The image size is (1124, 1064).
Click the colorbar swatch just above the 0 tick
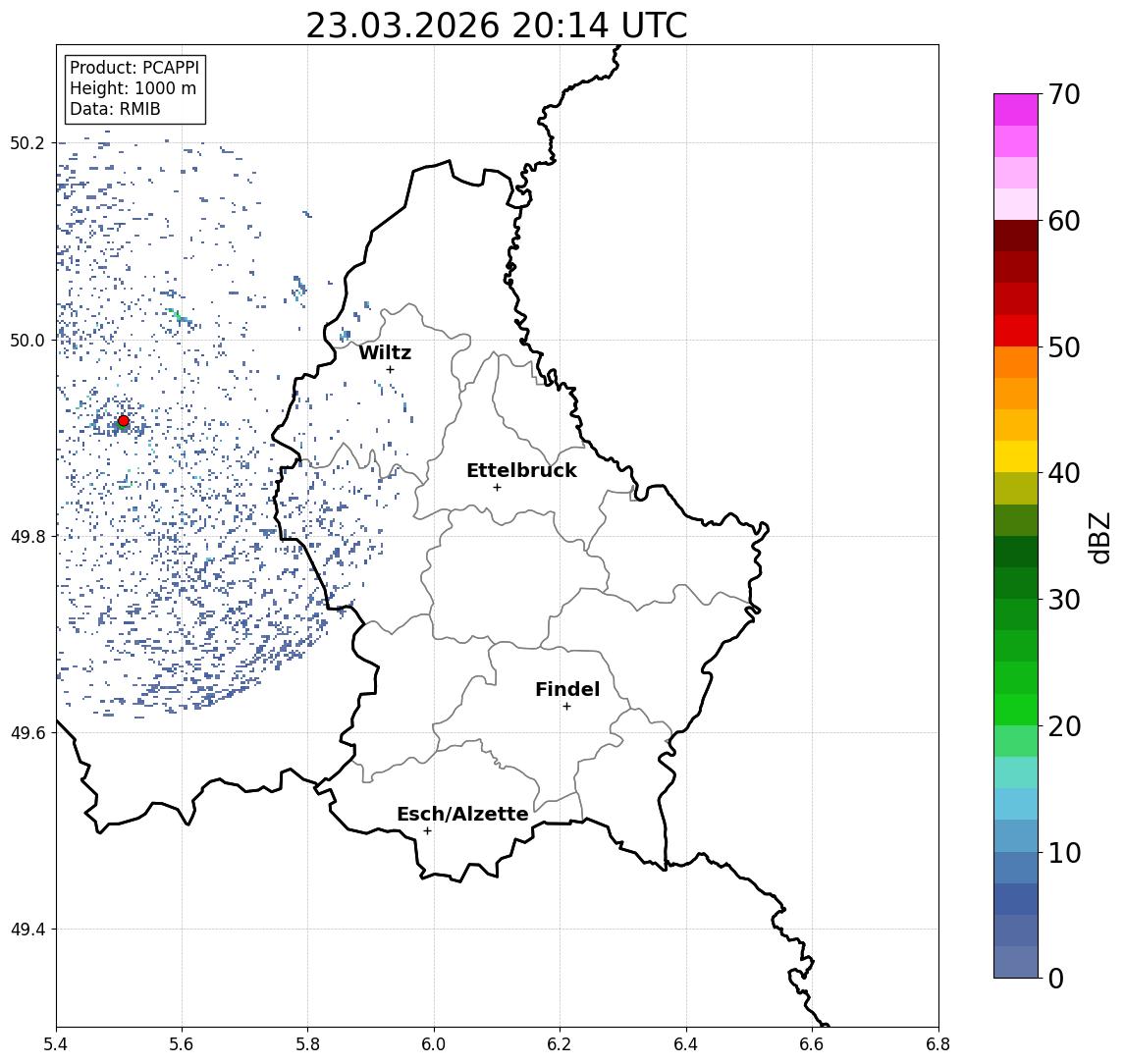[1016, 962]
